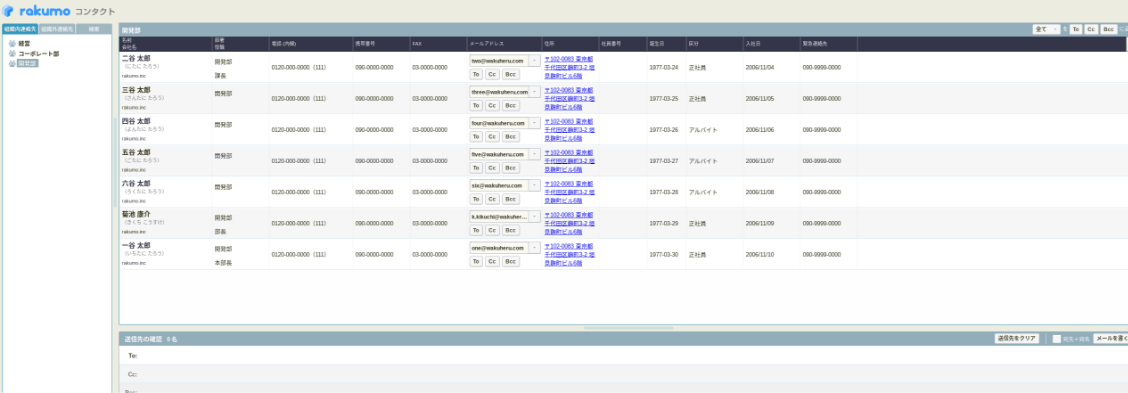Tick the checkbox next to メールを書く
The height and width of the screenshot is (393, 1128).
pos(1057,338)
